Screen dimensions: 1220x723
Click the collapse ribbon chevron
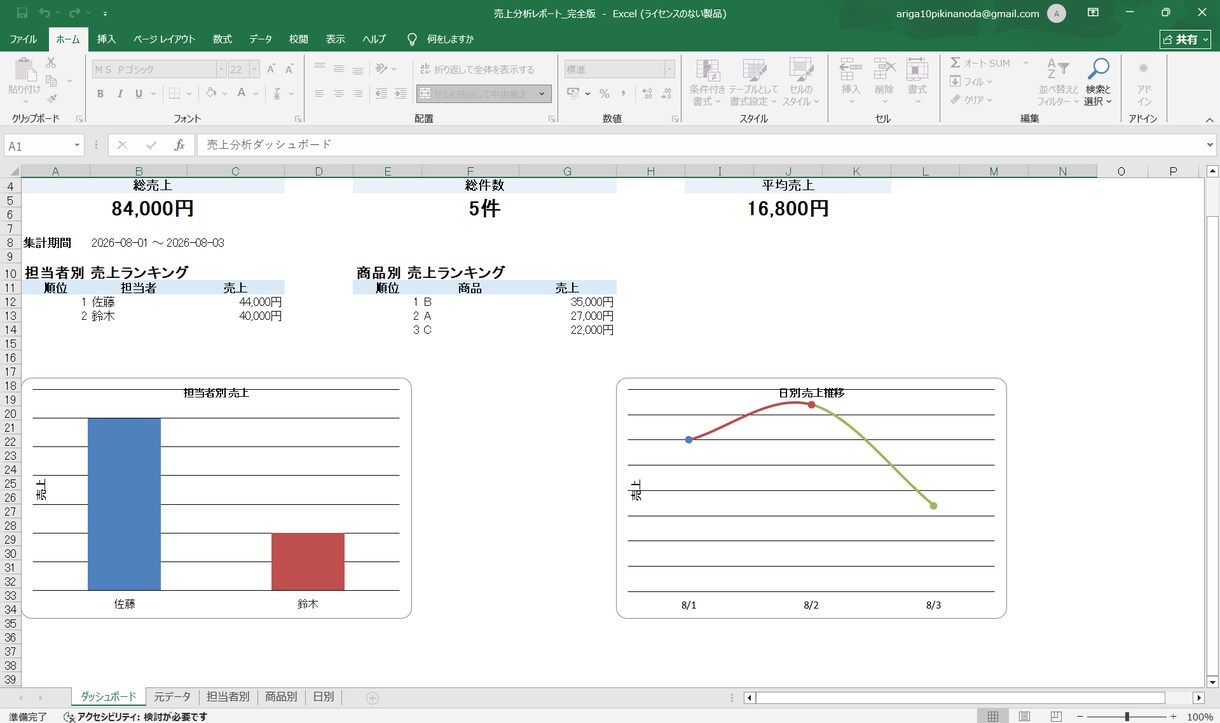(1210, 119)
